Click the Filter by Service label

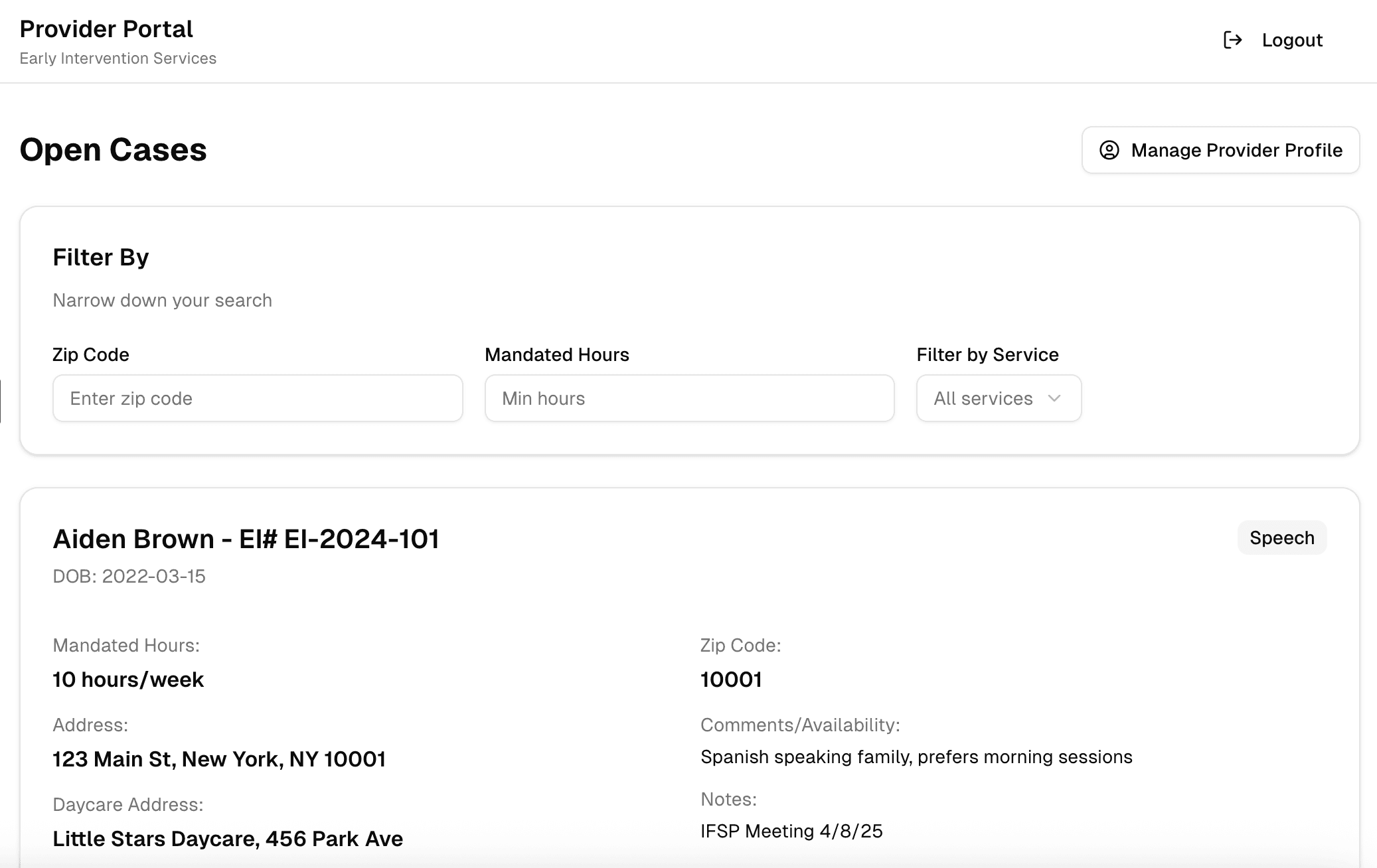click(x=987, y=354)
